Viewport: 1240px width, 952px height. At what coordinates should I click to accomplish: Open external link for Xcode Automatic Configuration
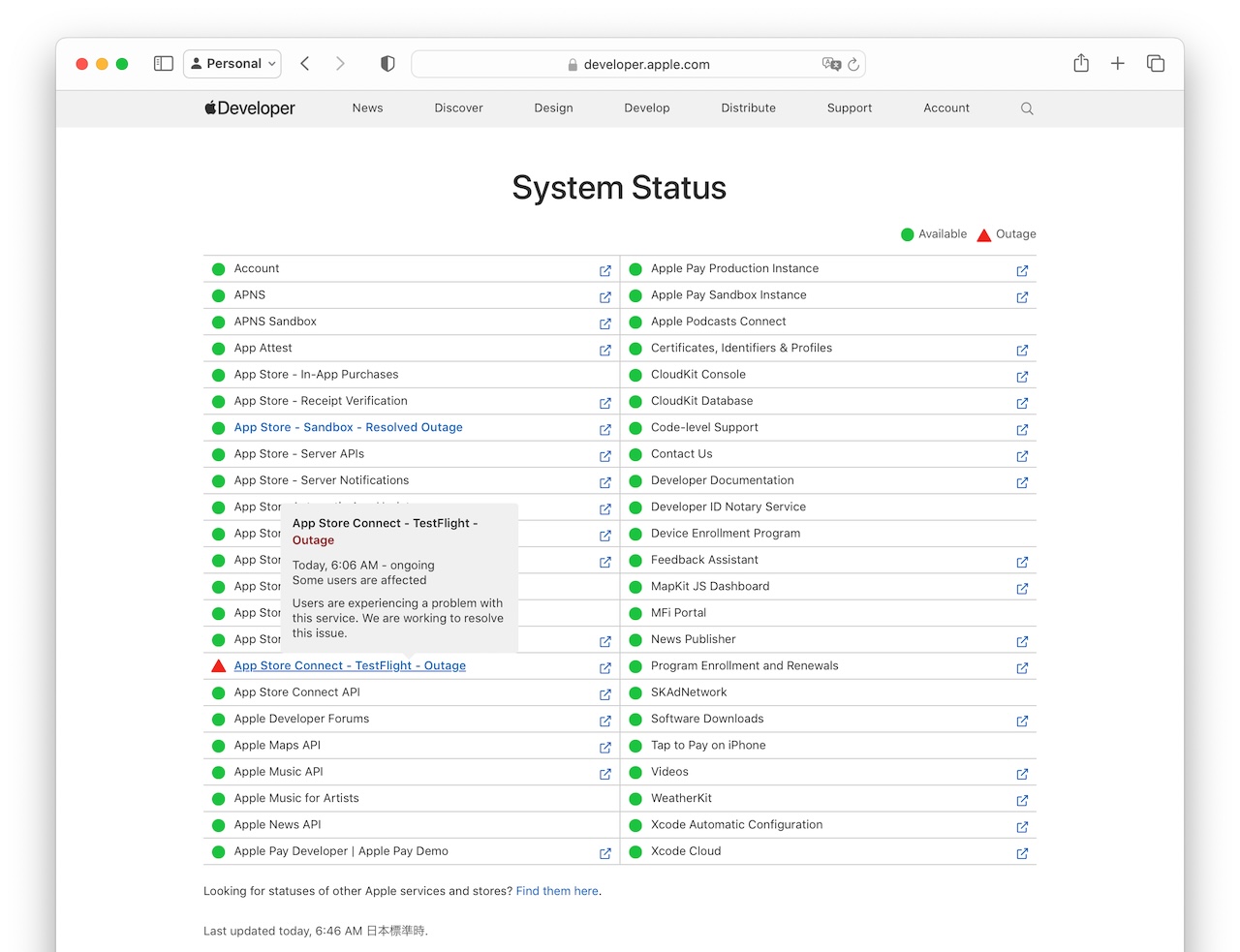[1022, 827]
